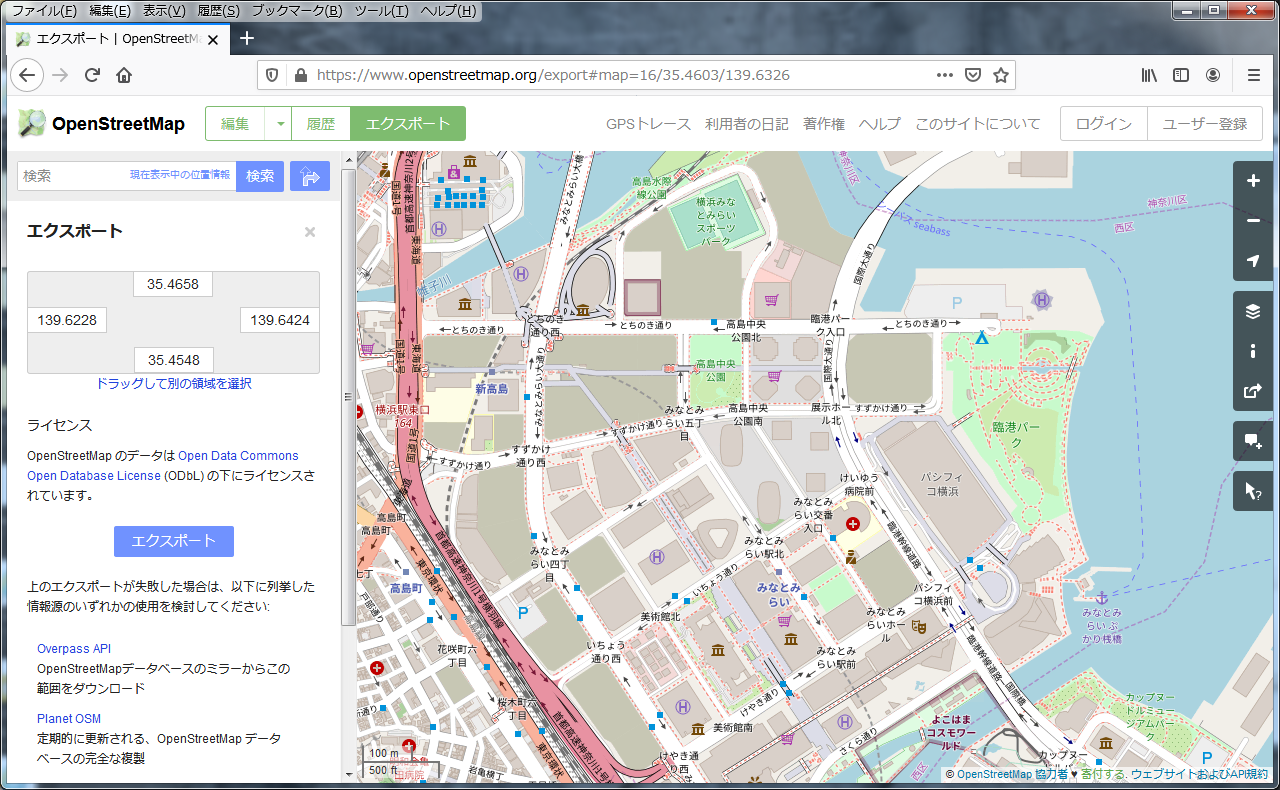Open the 利用者の日記 link

point(747,124)
